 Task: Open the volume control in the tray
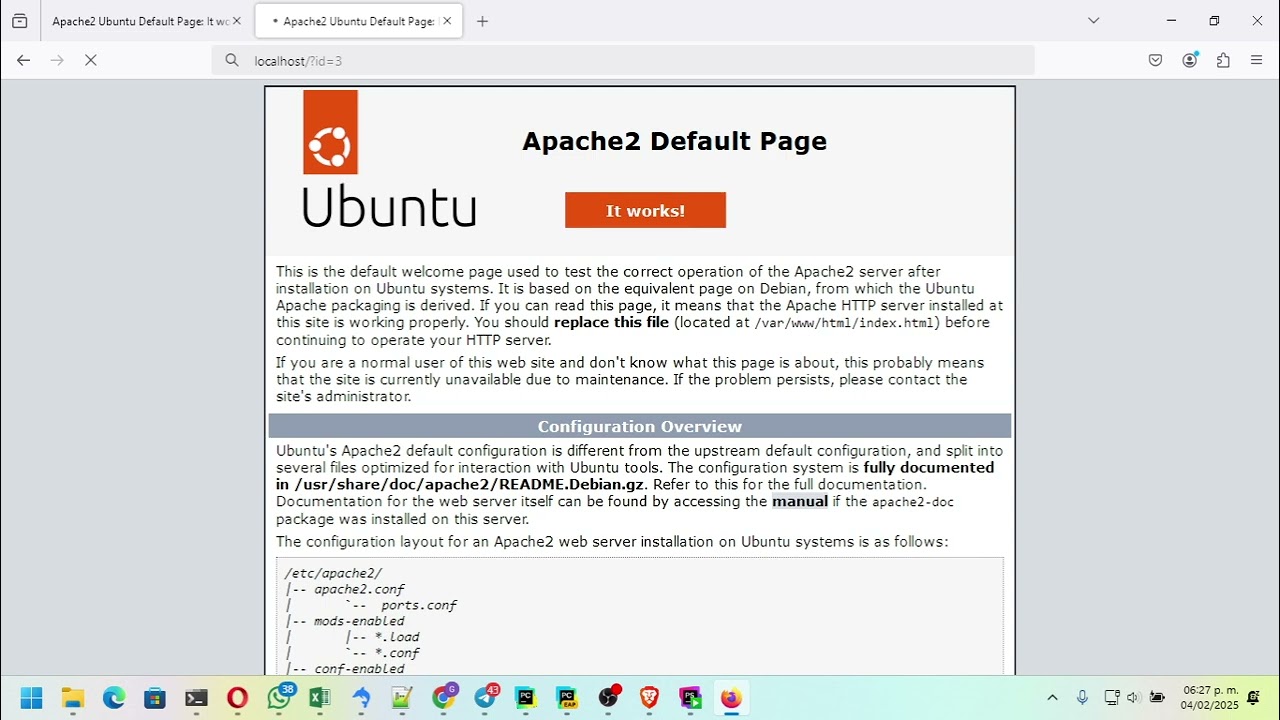(1134, 697)
